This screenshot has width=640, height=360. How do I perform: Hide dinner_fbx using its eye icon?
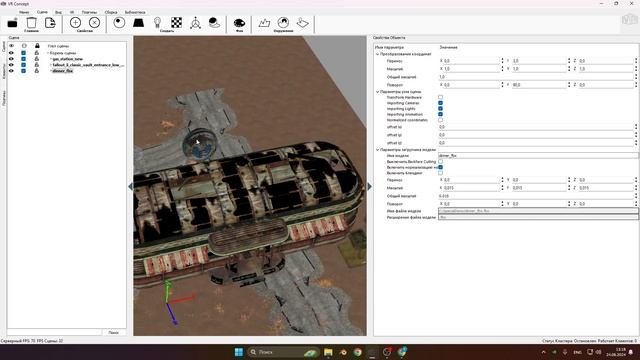point(11,71)
